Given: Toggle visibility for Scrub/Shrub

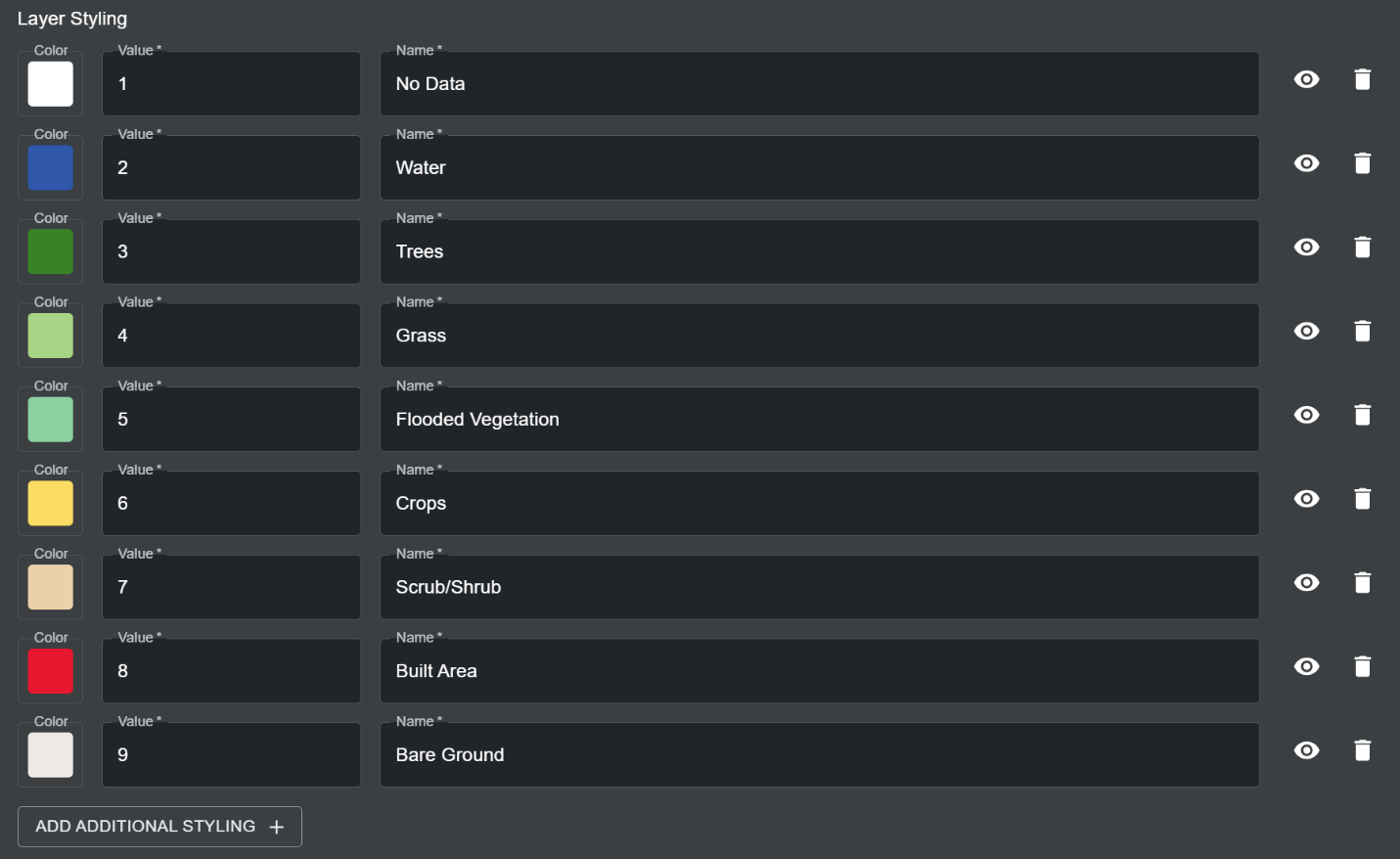Looking at the screenshot, I should coord(1306,583).
